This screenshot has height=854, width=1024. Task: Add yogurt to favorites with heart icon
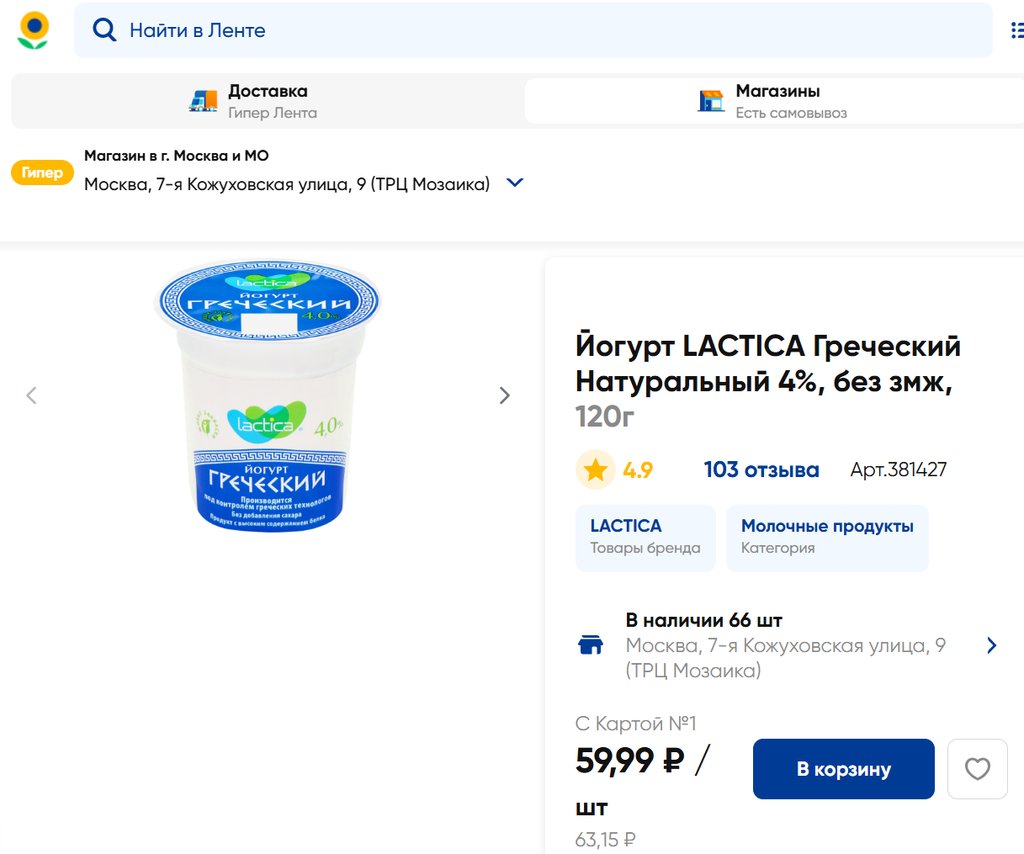977,769
